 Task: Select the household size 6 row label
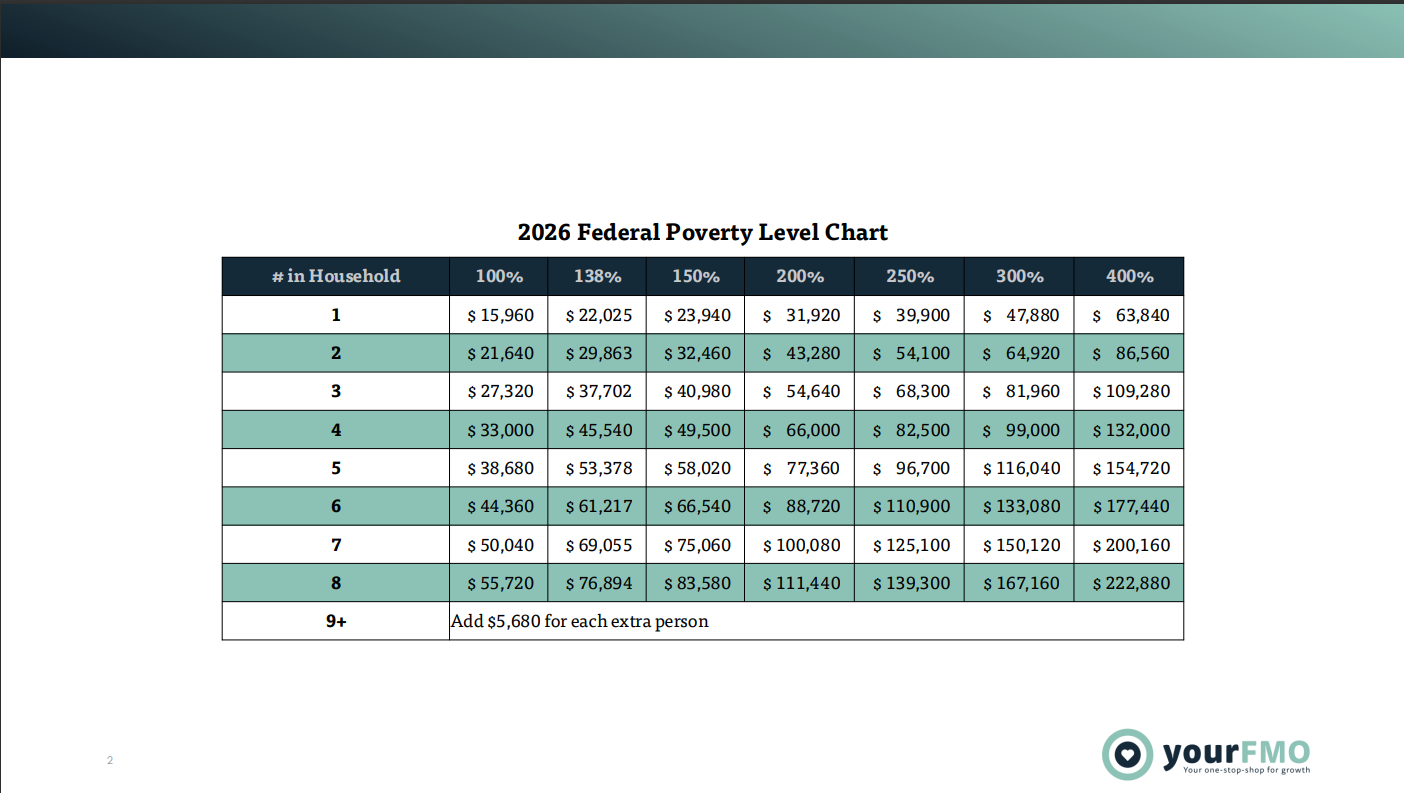335,506
